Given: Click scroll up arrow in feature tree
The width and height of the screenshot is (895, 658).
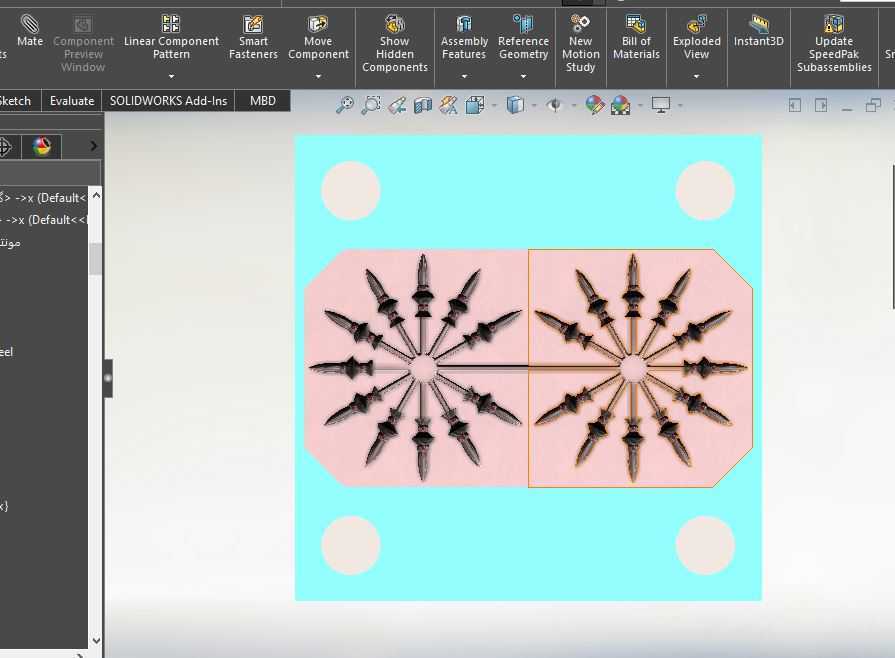Looking at the screenshot, I should coord(96,196).
